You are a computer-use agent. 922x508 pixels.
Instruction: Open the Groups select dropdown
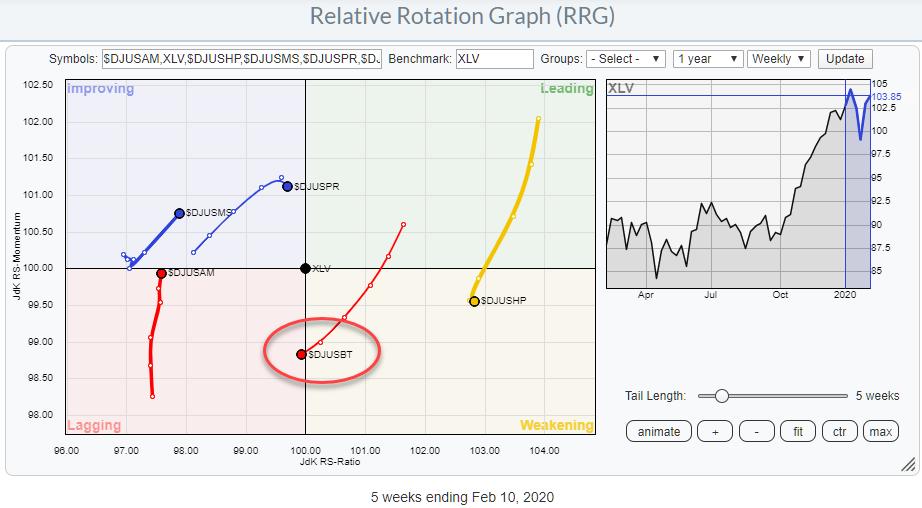coord(626,59)
